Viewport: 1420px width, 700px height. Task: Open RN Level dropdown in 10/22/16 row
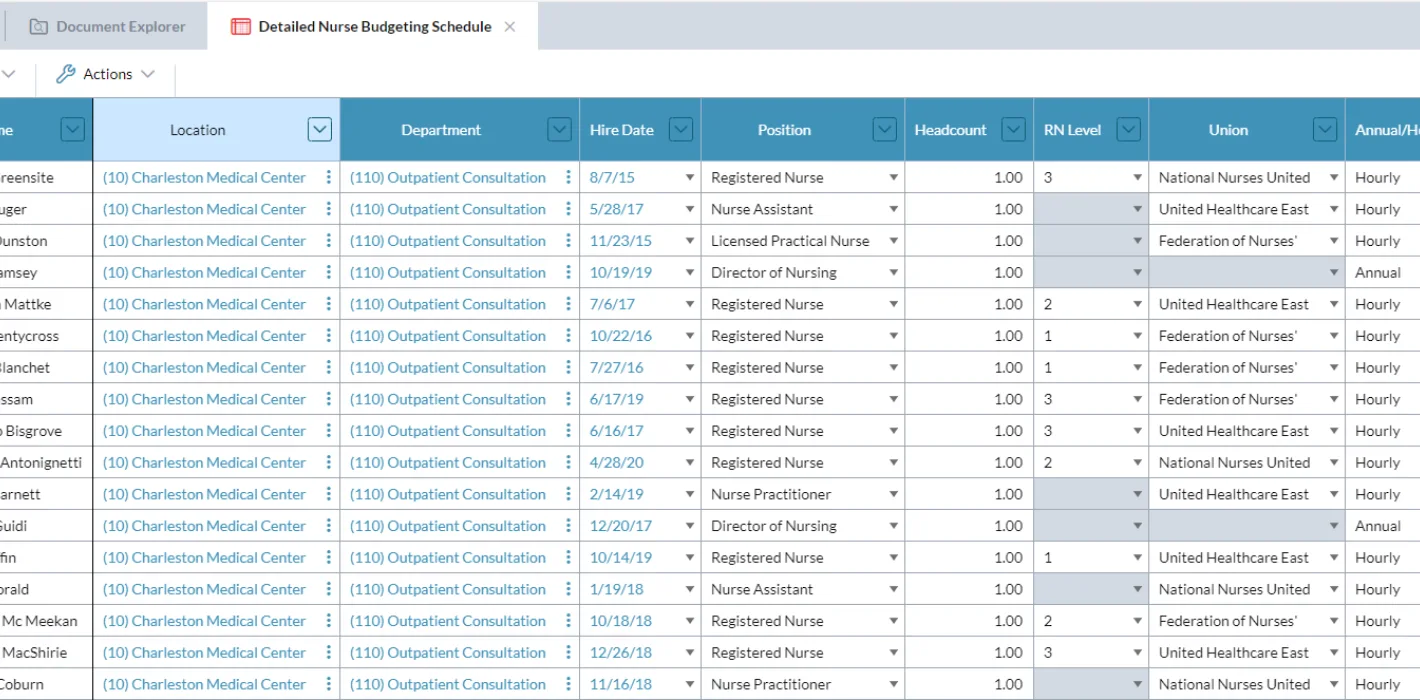pyautogui.click(x=1137, y=337)
